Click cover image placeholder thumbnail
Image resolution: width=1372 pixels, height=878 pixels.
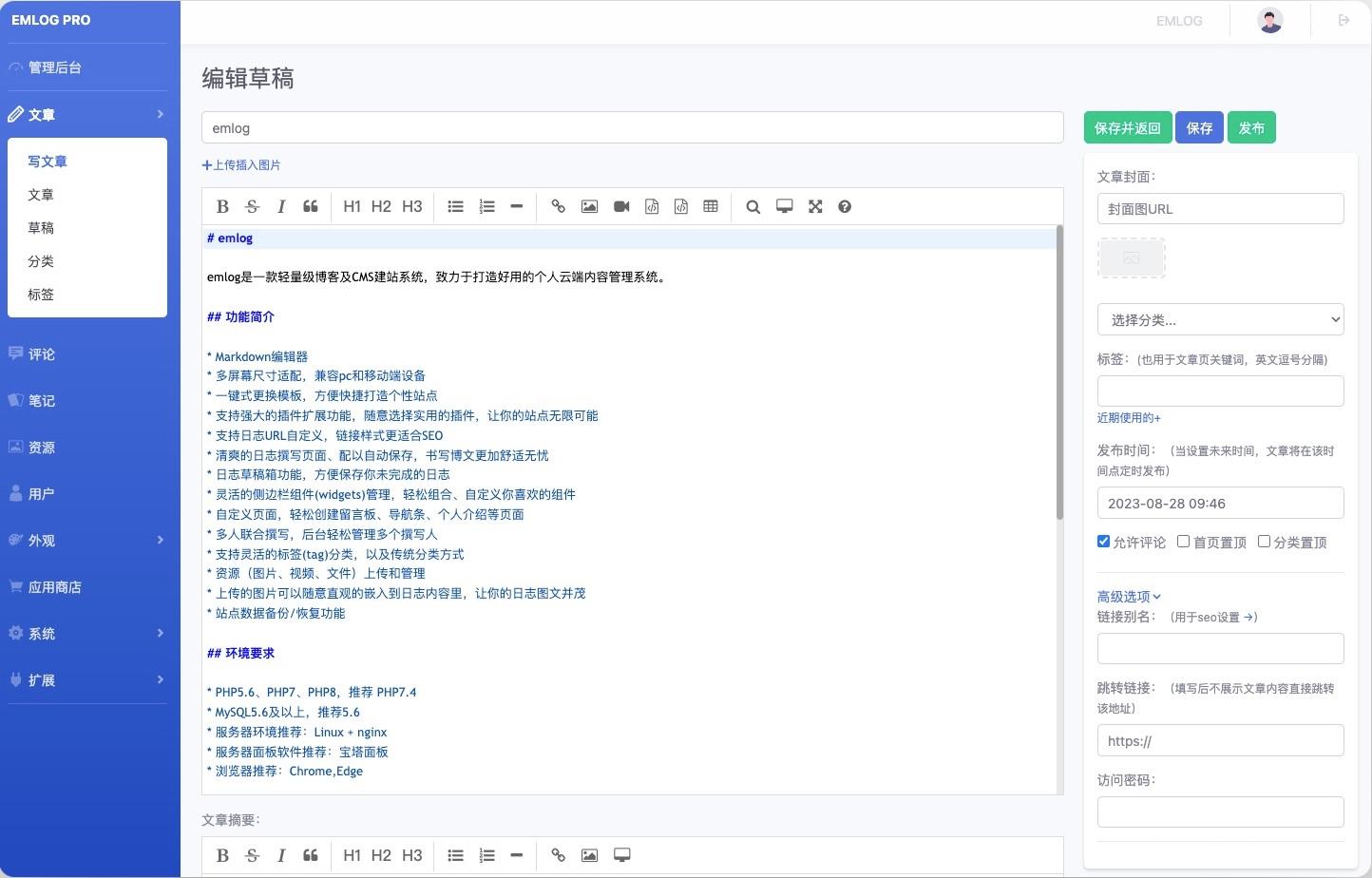click(x=1132, y=258)
